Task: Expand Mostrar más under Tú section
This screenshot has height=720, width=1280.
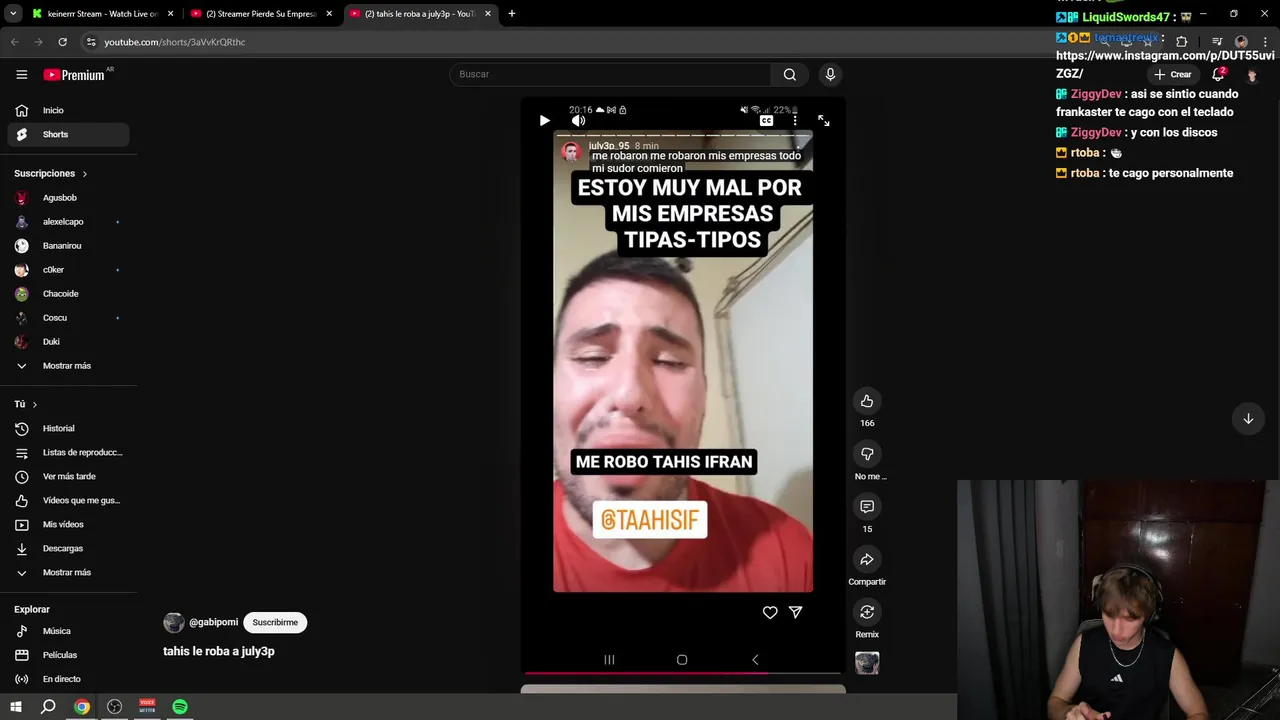Action: point(68,572)
